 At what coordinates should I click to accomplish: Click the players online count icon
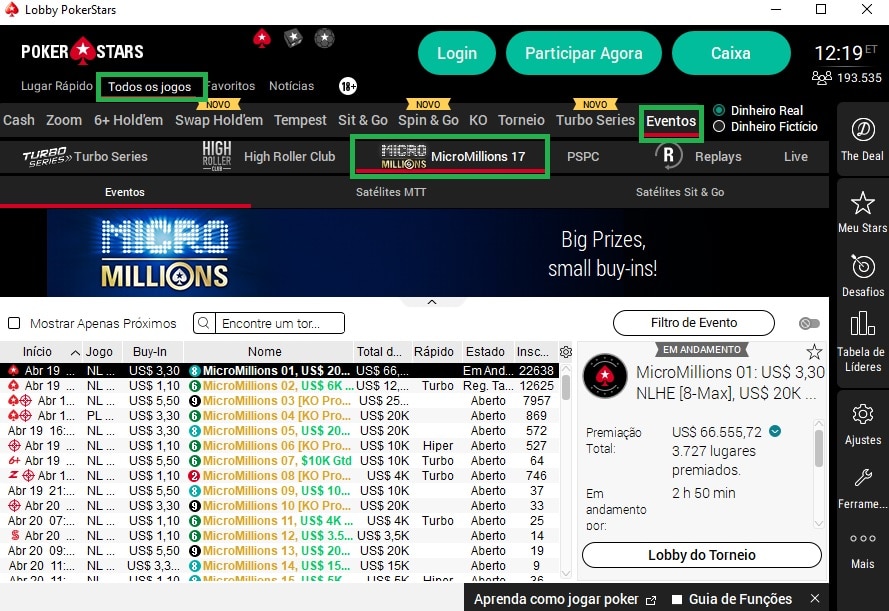822,77
